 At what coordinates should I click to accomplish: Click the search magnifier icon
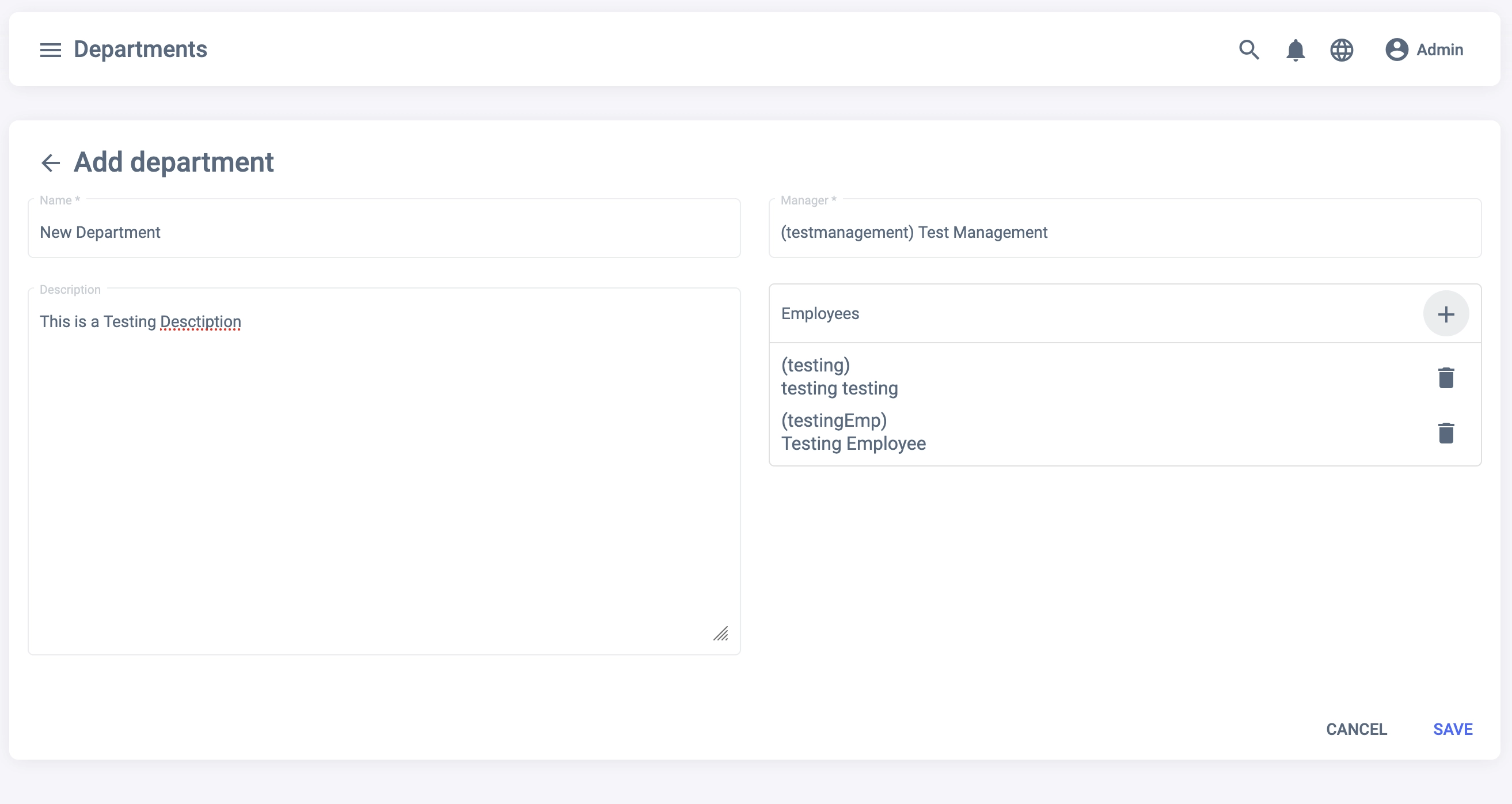[x=1248, y=50]
